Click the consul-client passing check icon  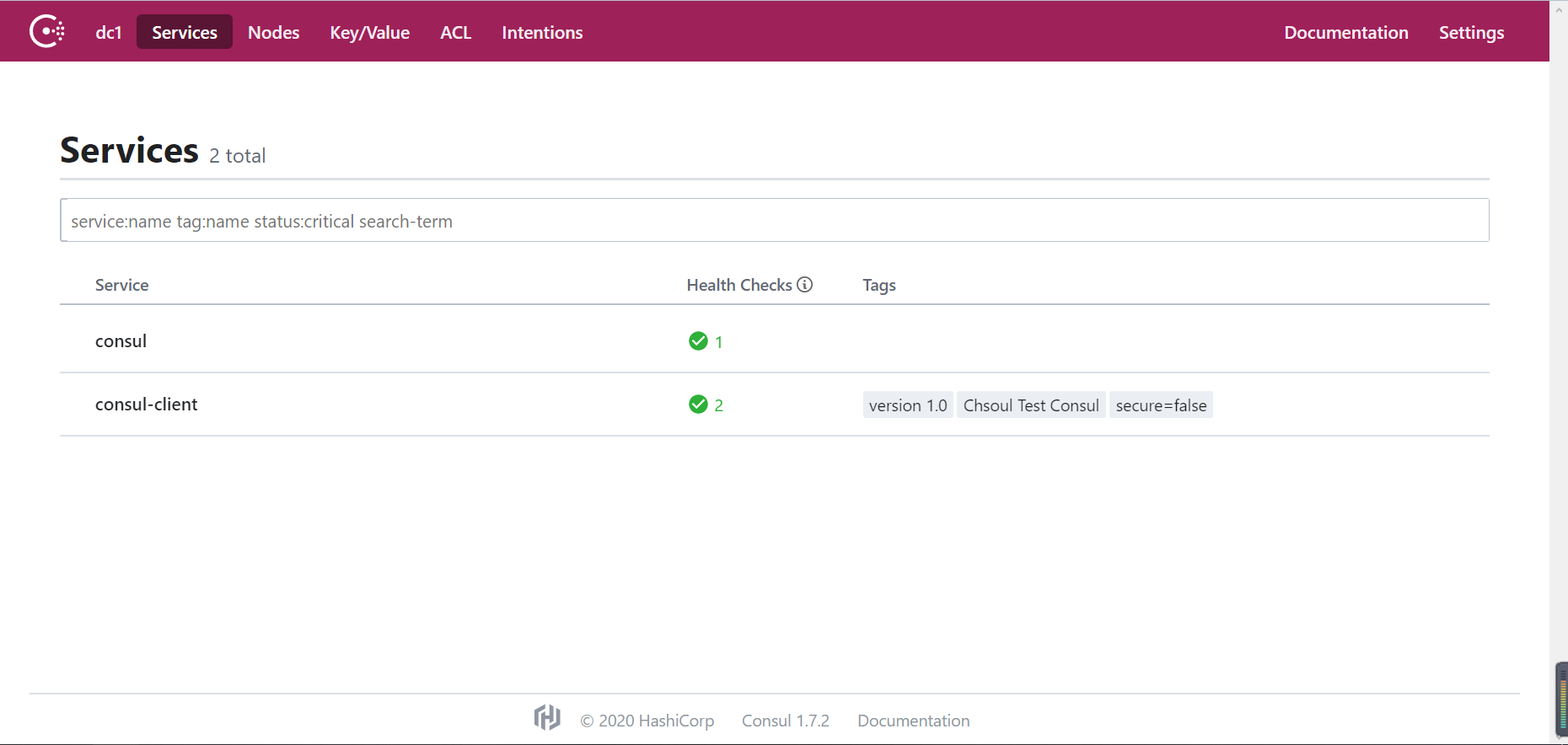coord(698,405)
